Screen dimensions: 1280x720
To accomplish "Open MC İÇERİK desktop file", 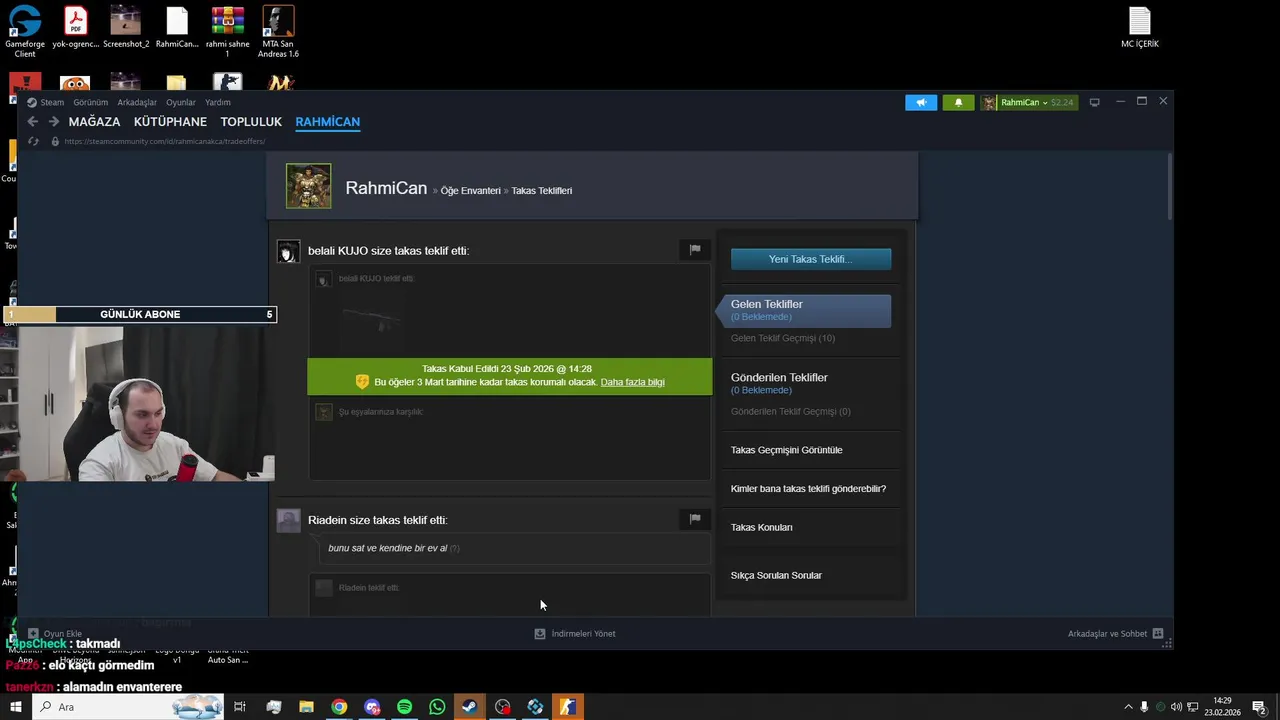I will (x=1140, y=27).
